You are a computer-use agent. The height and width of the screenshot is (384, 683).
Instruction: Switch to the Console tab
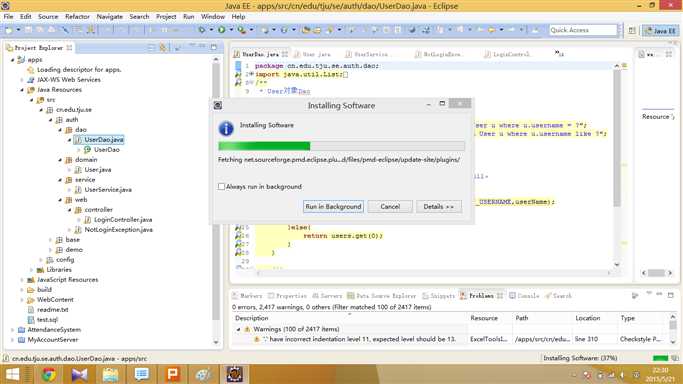(x=524, y=296)
